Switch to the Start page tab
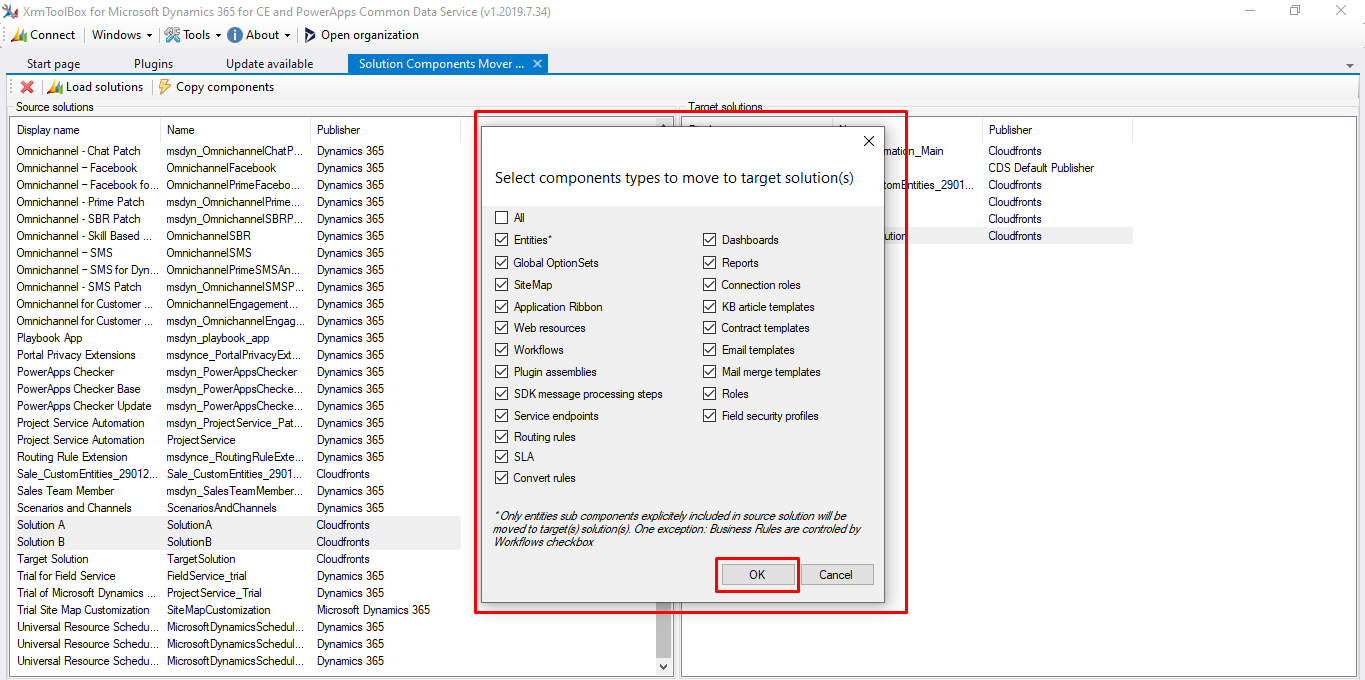The image size is (1365, 680). coord(53,64)
